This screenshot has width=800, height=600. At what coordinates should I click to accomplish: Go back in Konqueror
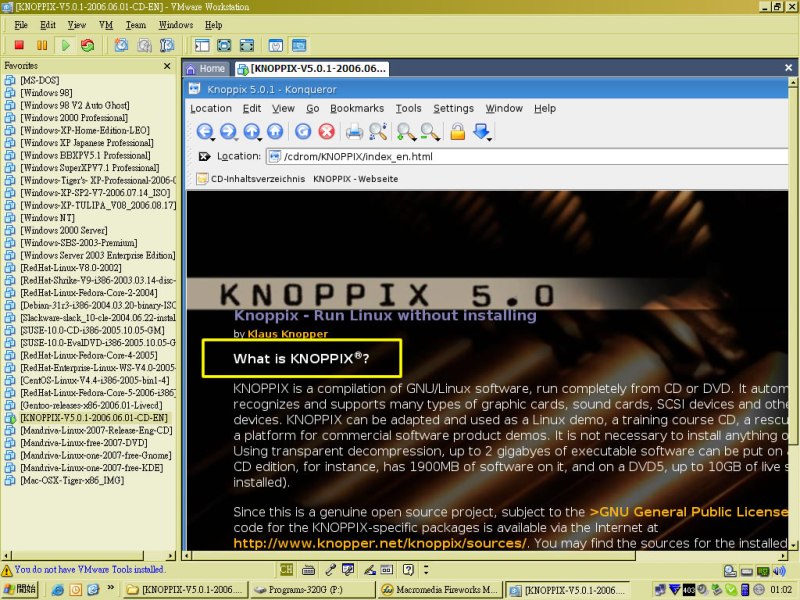pyautogui.click(x=205, y=132)
